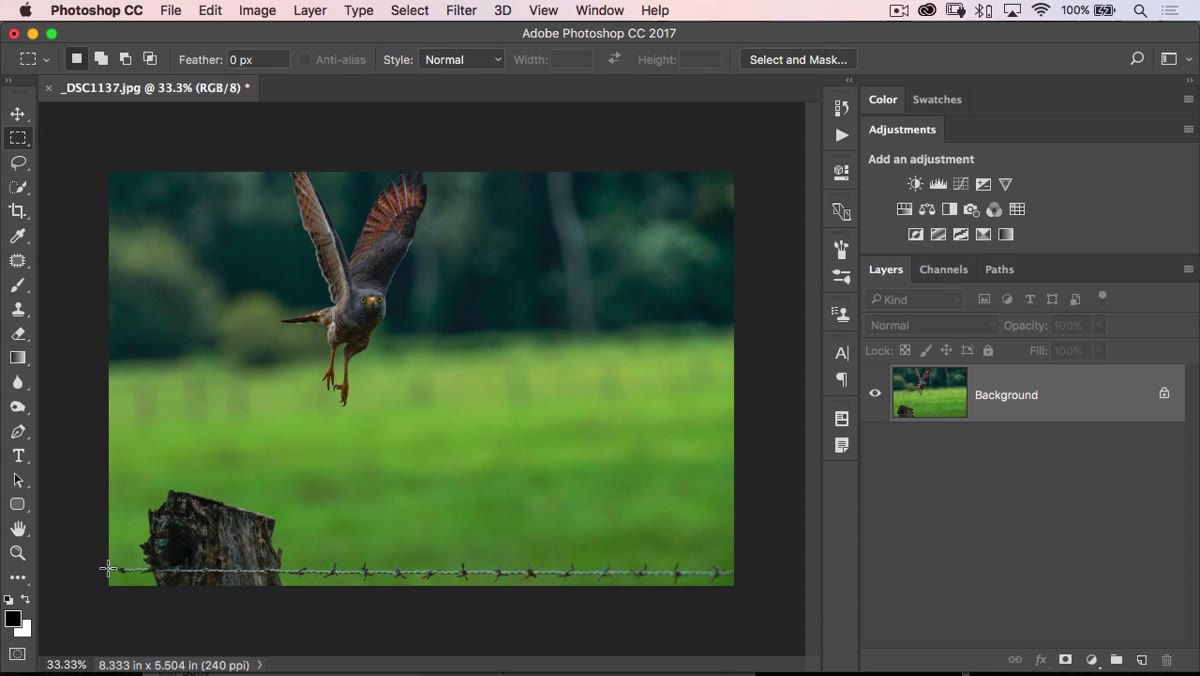1200x676 pixels.
Task: Enable the Add to selection mode
Action: (101, 60)
